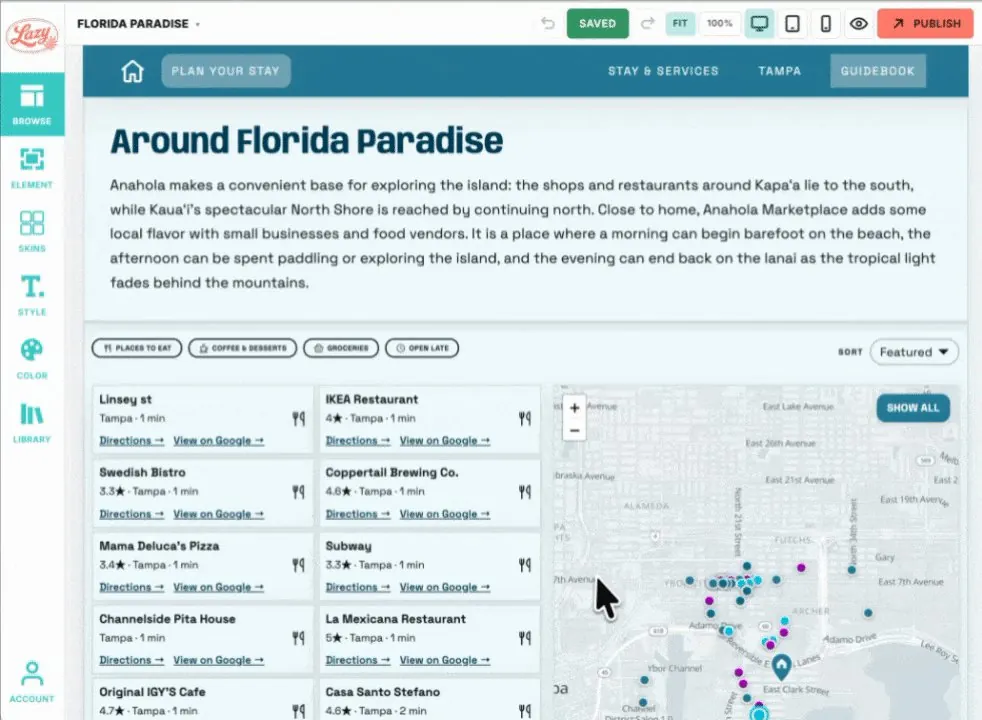Click fork icon on Subway card
Image resolution: width=982 pixels, height=720 pixels.
coord(525,565)
